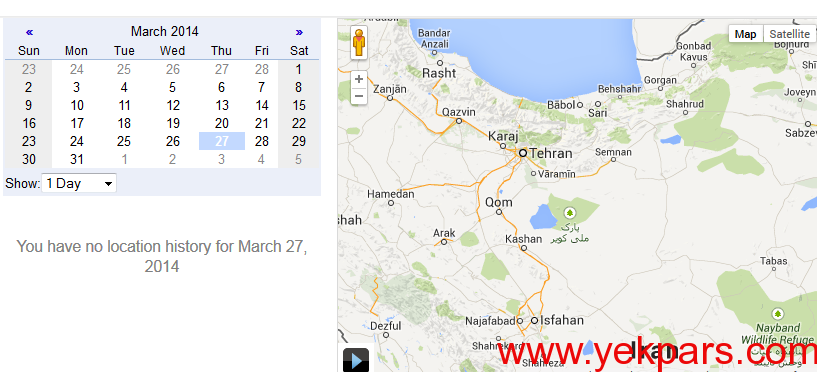This screenshot has width=817, height=372.
Task: Select March 10 in calendar
Action: [x=77, y=105]
